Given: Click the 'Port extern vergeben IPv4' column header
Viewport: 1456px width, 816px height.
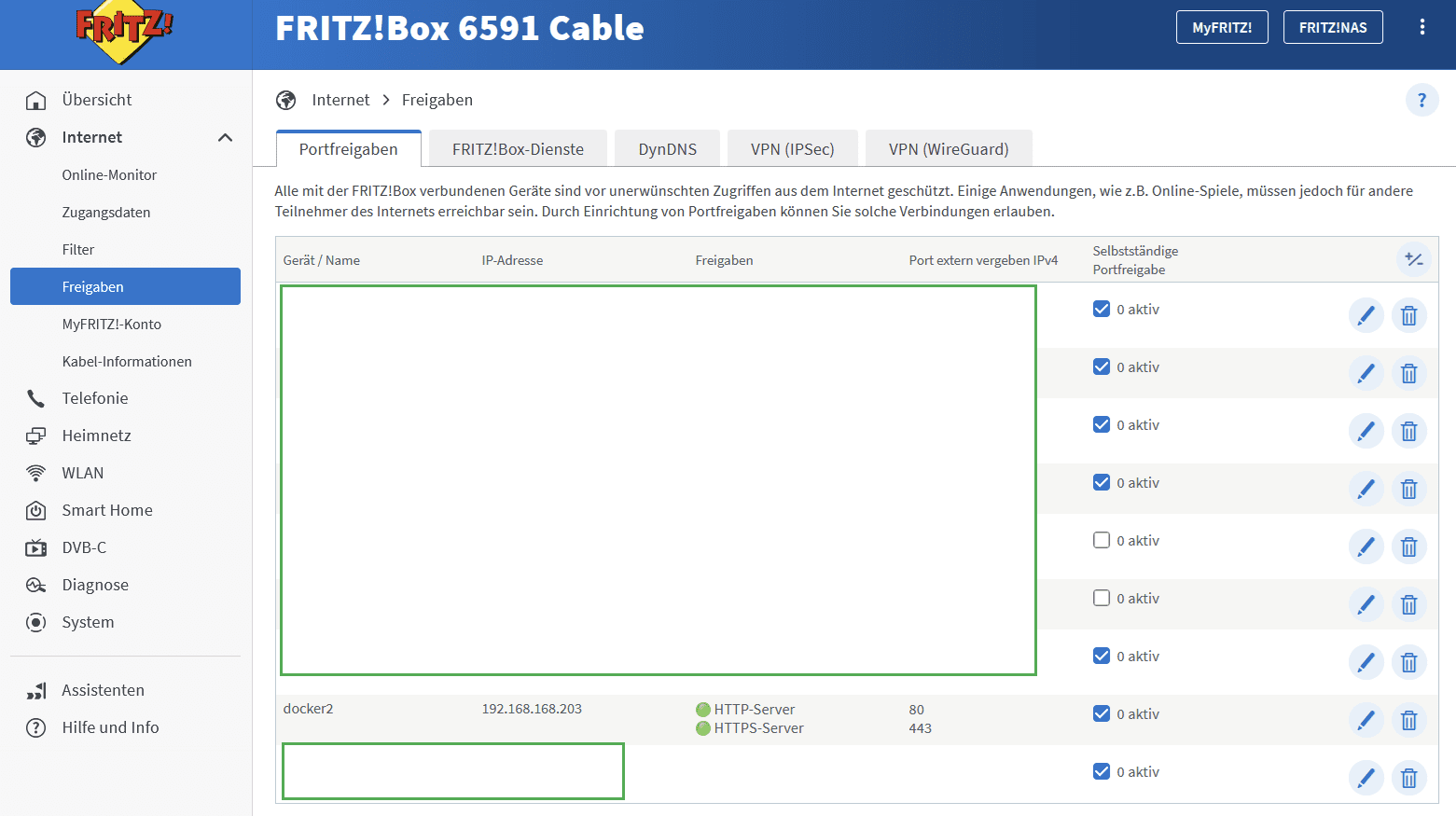Looking at the screenshot, I should point(983,260).
